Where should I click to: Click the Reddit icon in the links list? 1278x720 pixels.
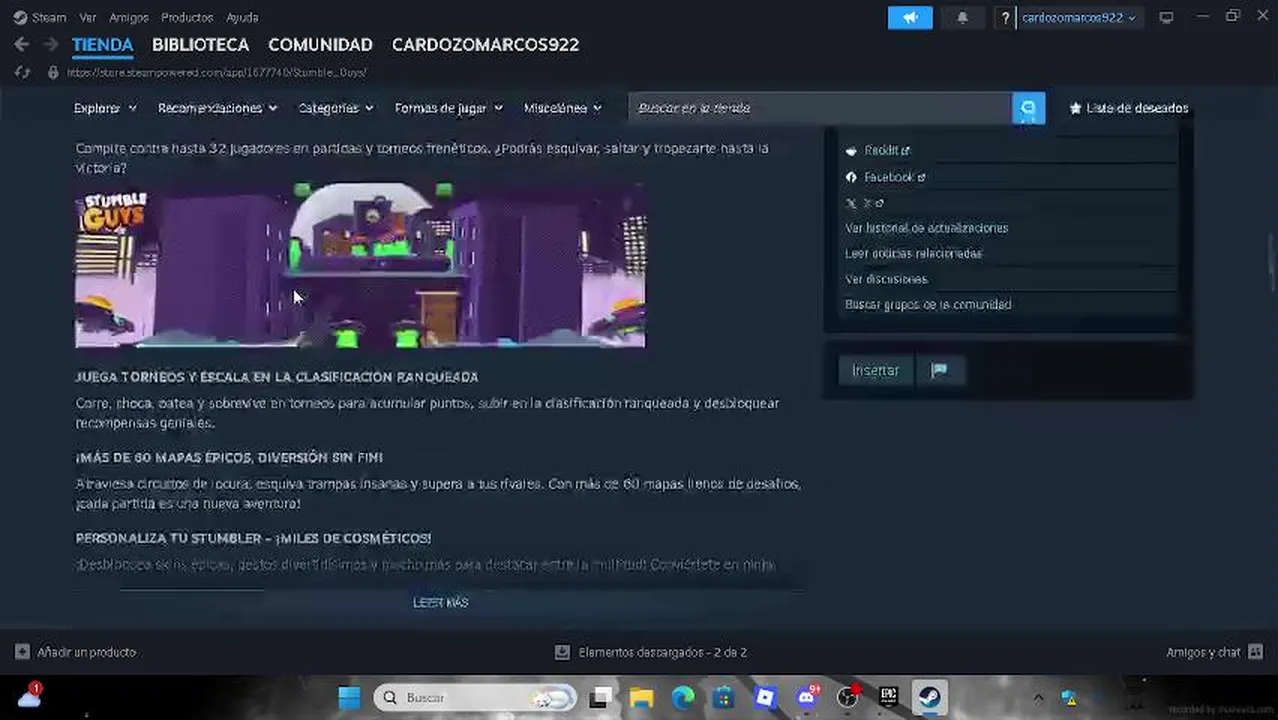pyautogui.click(x=851, y=151)
